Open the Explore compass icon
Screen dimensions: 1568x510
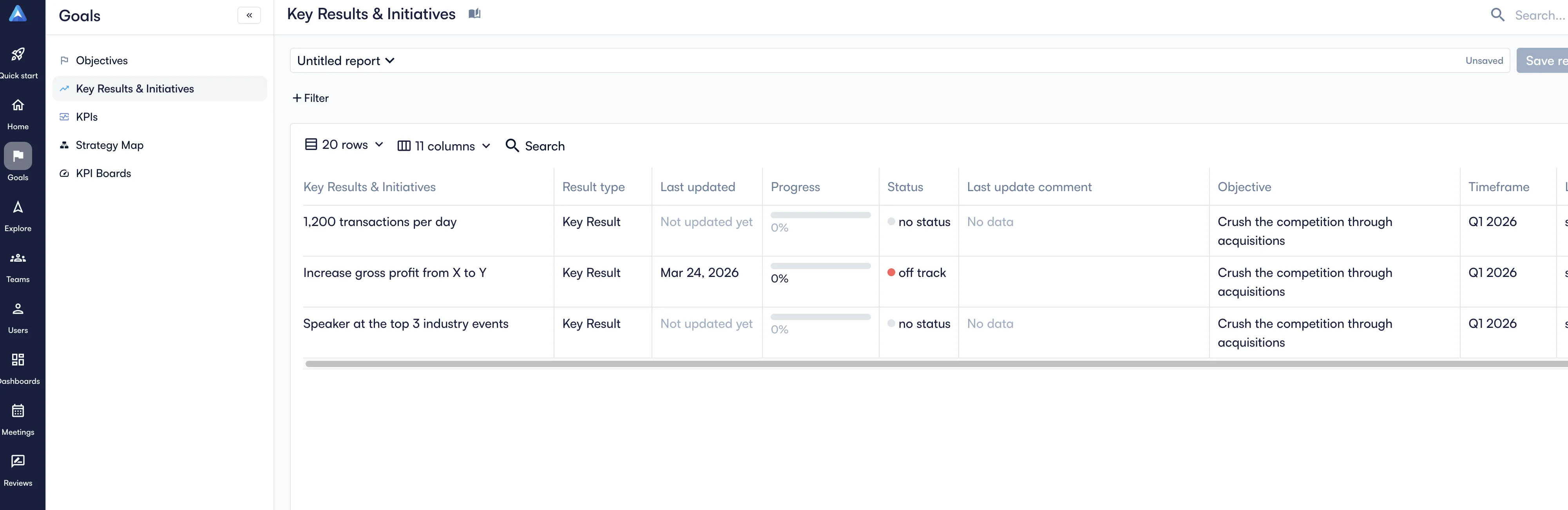[x=18, y=208]
